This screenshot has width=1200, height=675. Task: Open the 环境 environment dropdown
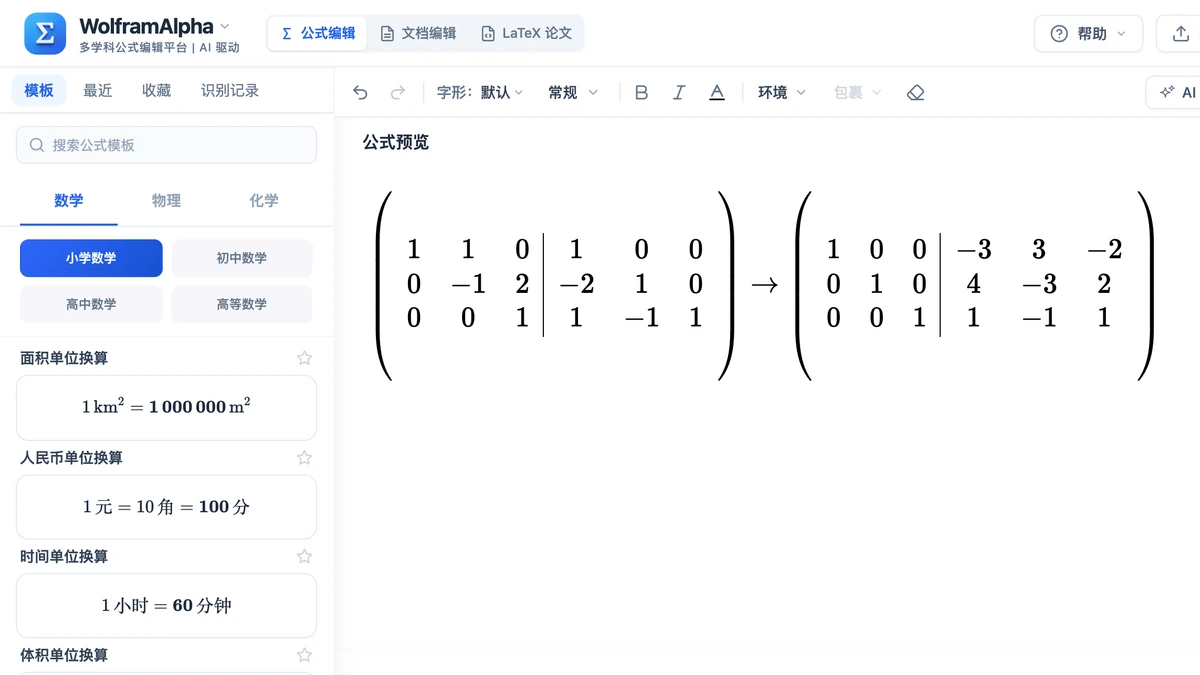tap(782, 93)
